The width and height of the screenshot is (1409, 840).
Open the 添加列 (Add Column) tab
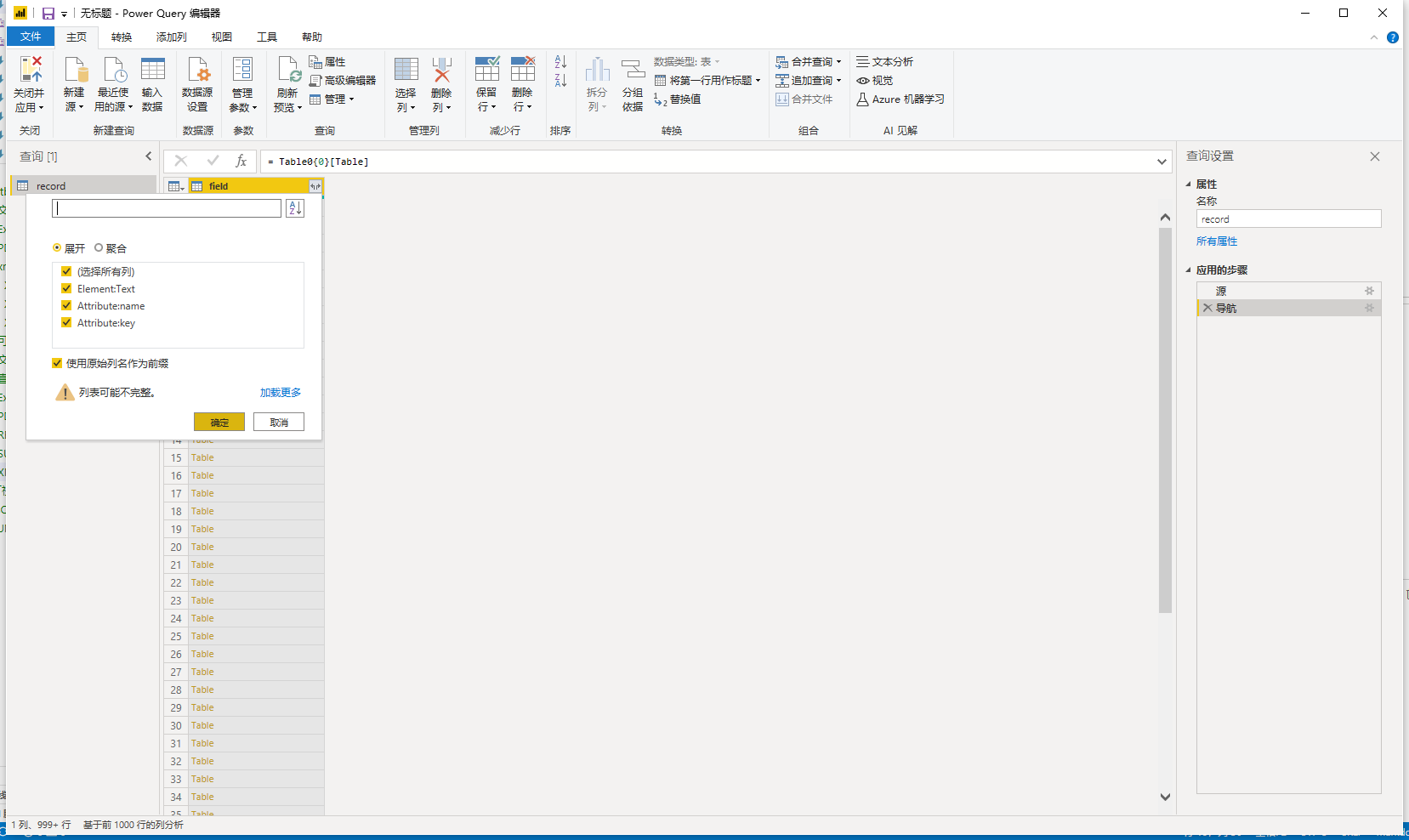[x=171, y=37]
